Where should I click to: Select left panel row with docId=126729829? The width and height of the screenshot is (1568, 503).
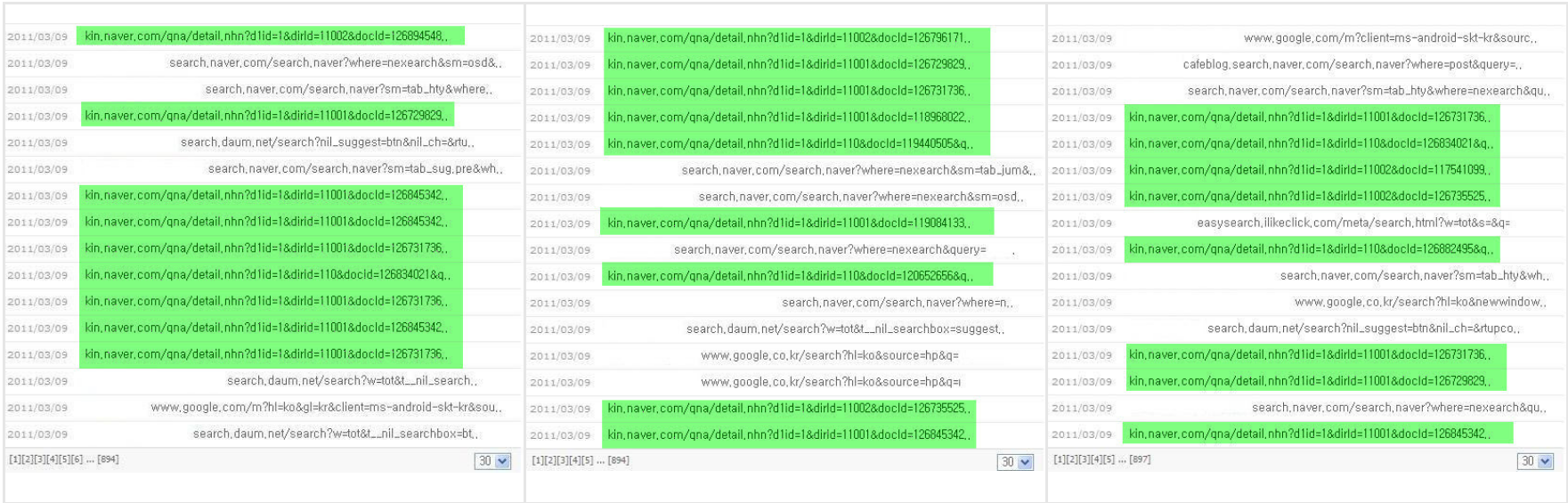[267, 116]
